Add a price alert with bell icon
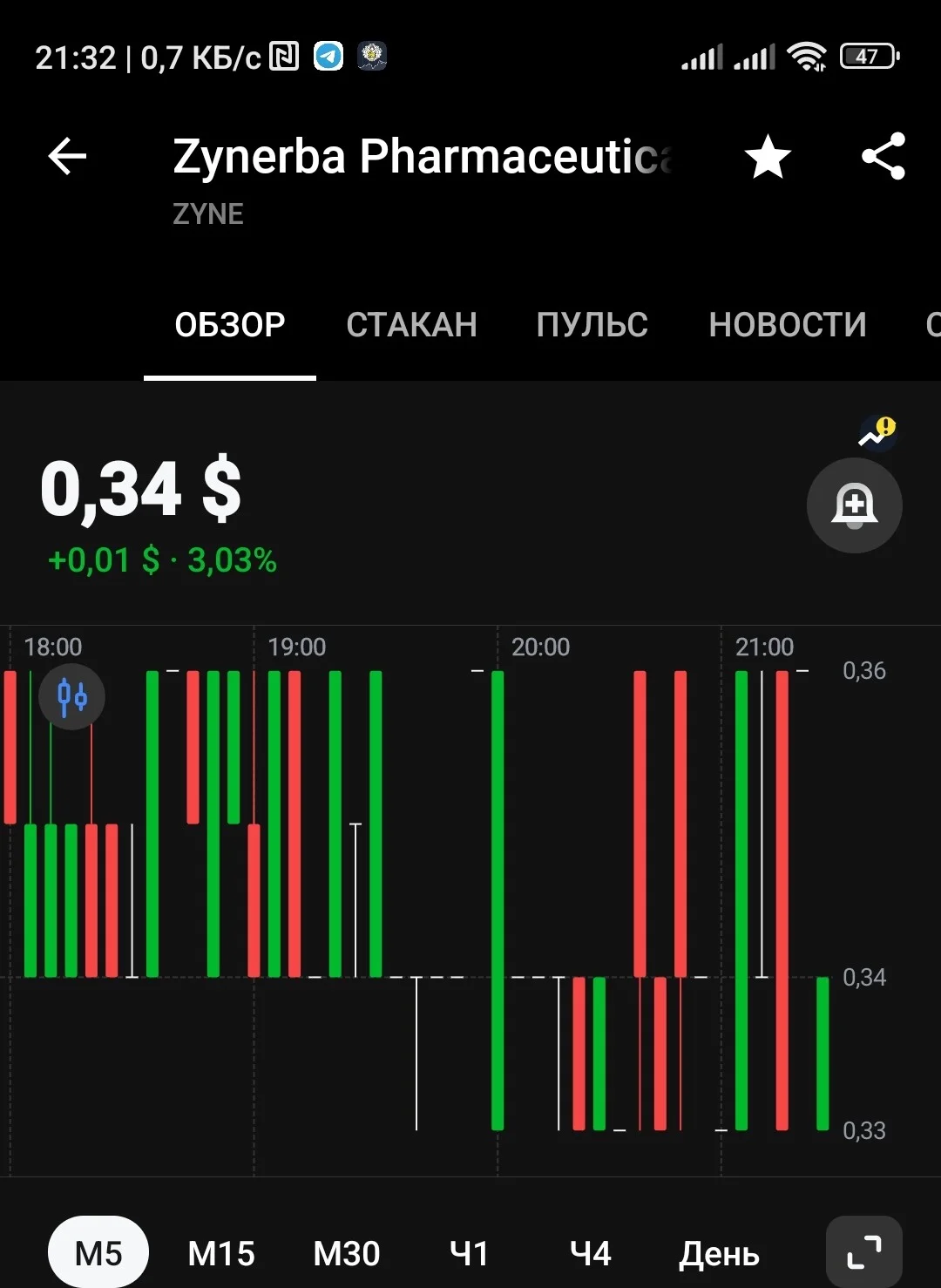This screenshot has height=1288, width=941. (854, 505)
